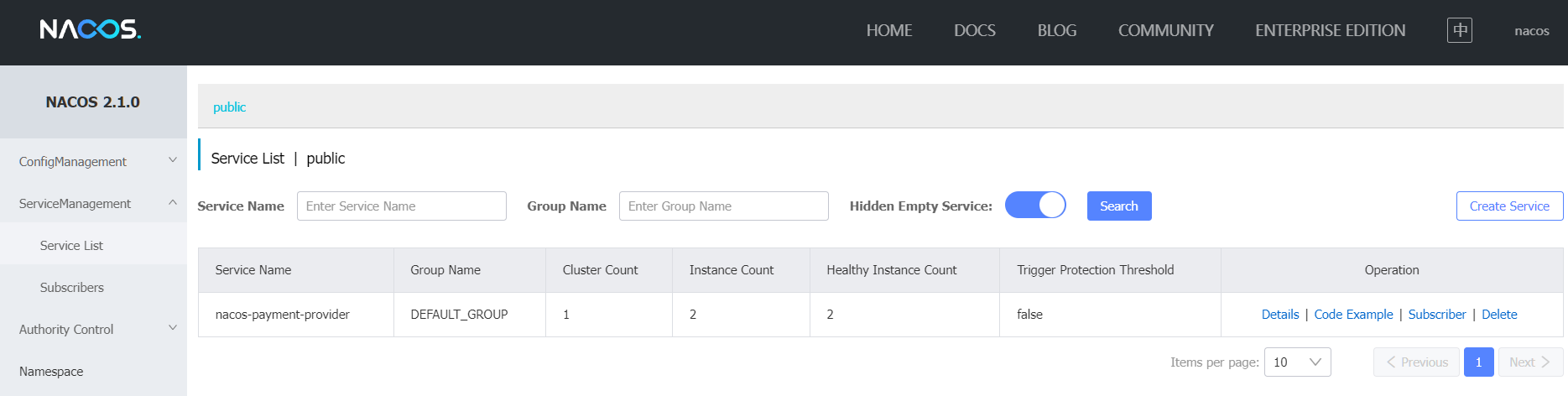Collapse the ServiceManagement menu chevron
The height and width of the screenshot is (396, 1568).
click(x=173, y=202)
